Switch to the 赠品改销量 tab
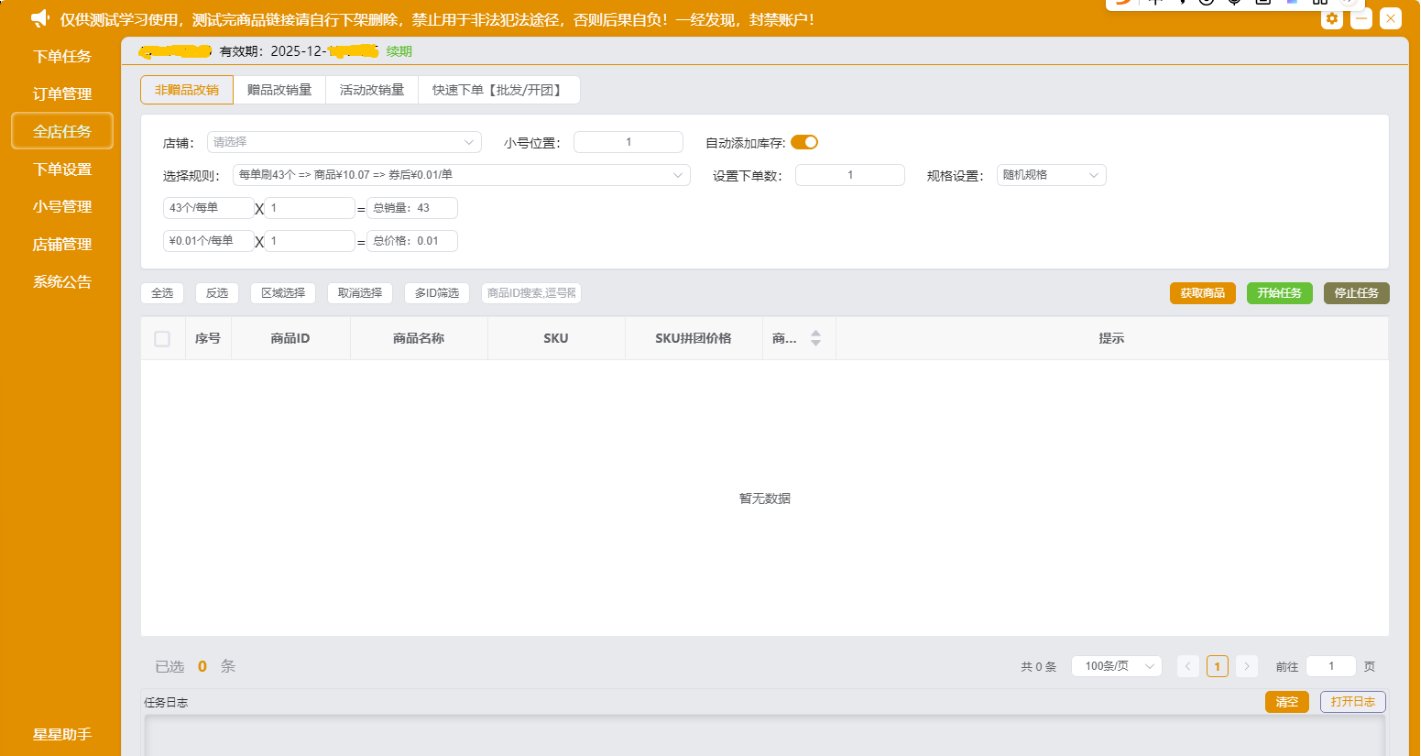The width and height of the screenshot is (1421, 756). [279, 90]
